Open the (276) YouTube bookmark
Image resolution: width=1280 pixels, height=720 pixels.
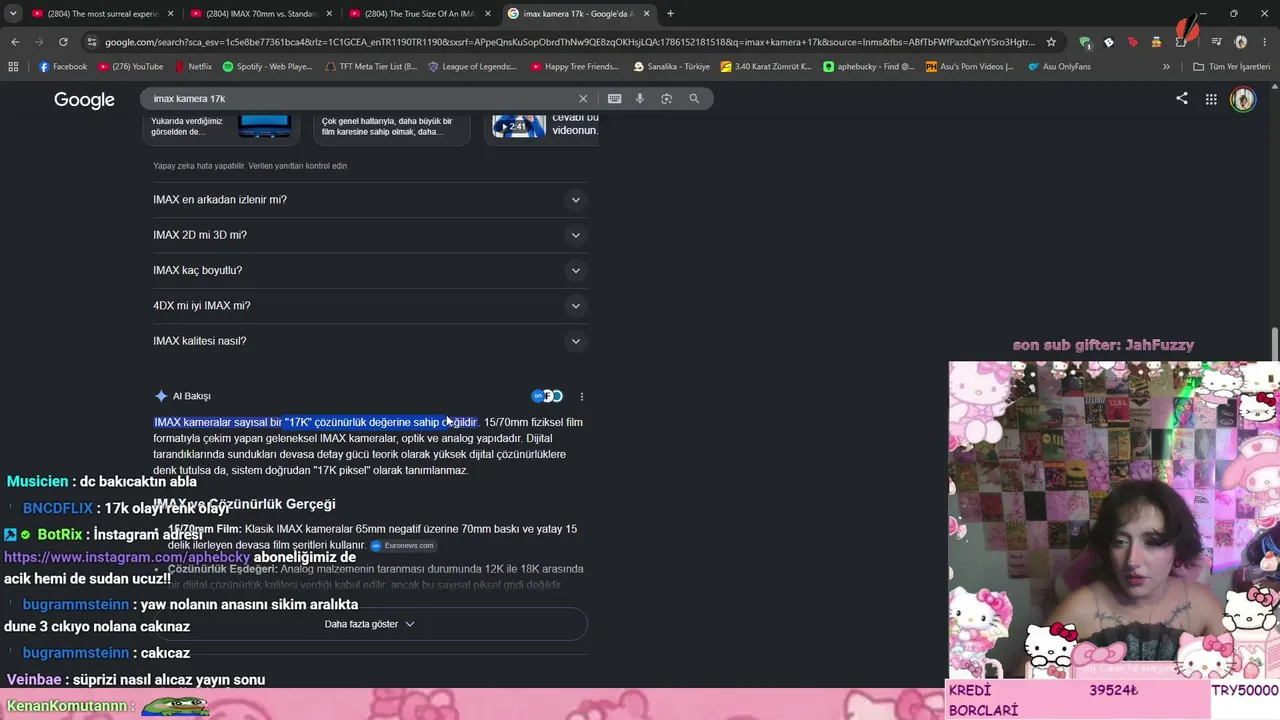(130, 67)
